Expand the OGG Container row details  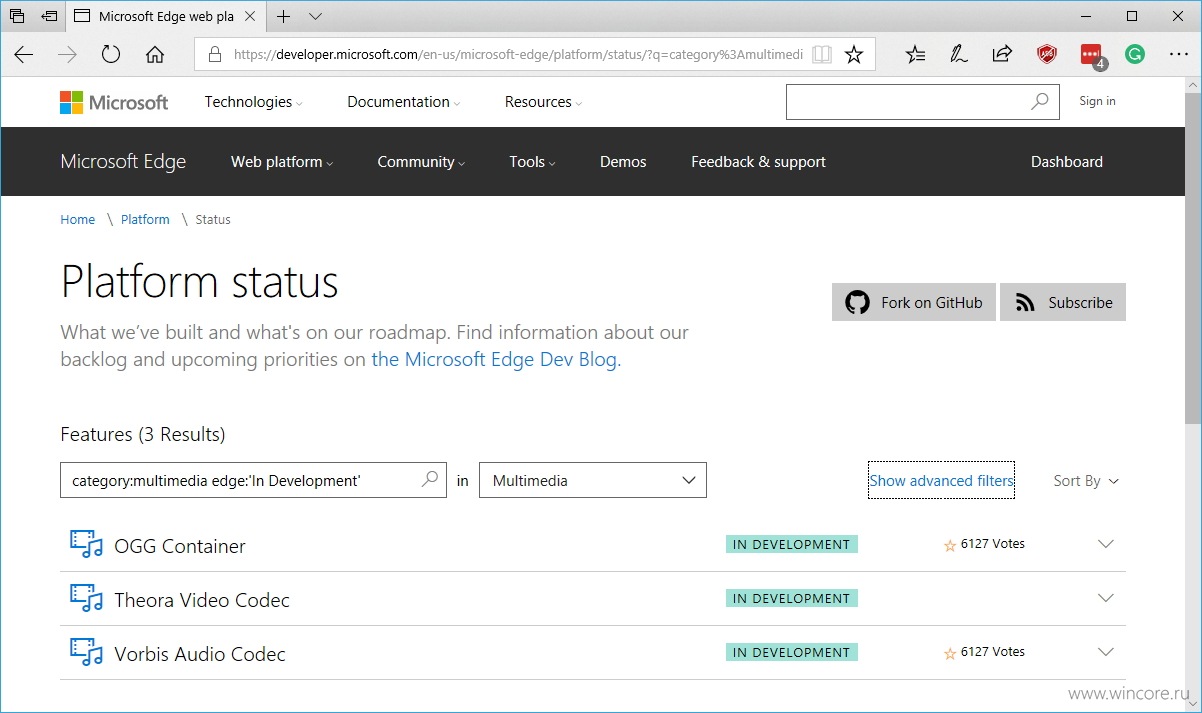(1105, 544)
